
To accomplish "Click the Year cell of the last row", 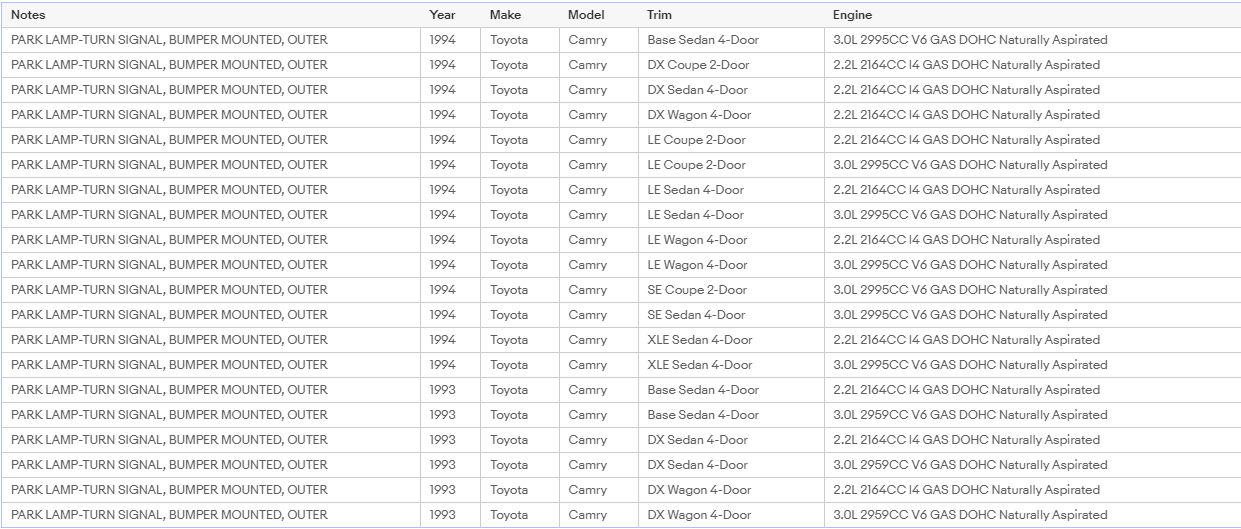I will [450, 515].
